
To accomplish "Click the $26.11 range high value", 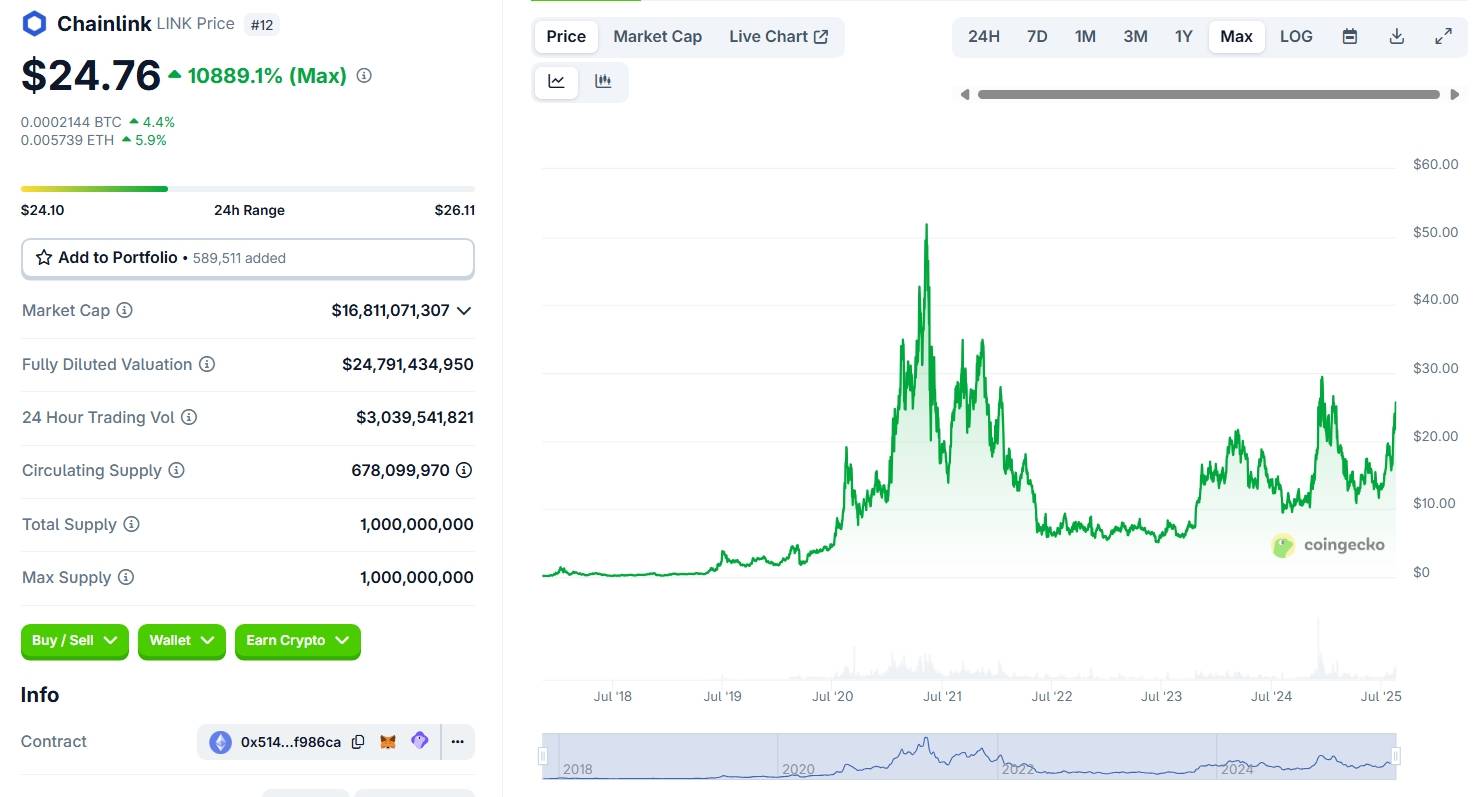I will click(455, 210).
